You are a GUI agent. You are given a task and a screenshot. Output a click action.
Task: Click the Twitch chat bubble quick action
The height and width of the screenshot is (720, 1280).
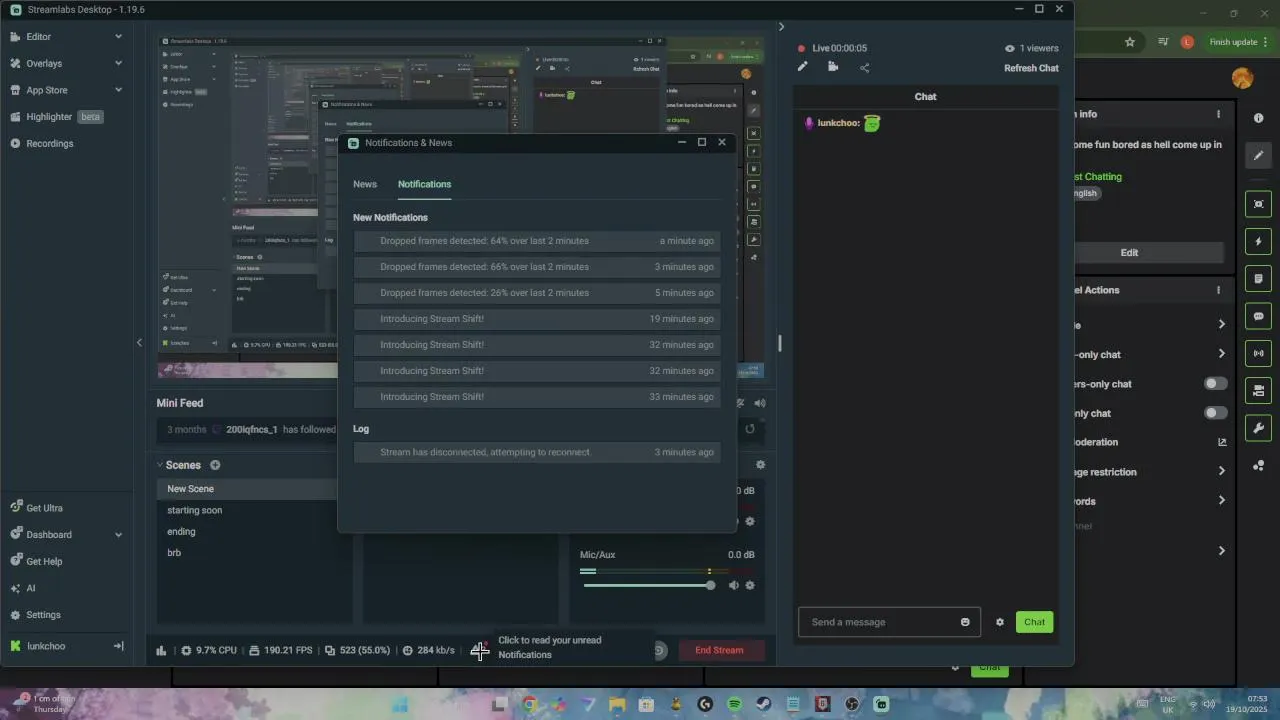click(1258, 316)
